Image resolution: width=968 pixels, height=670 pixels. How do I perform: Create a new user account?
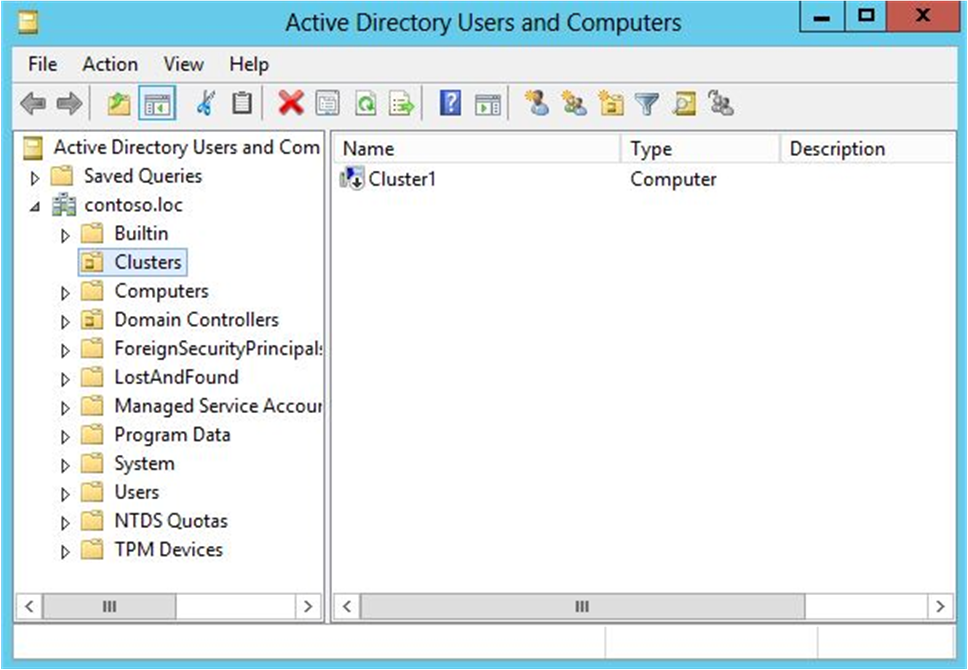pos(539,102)
